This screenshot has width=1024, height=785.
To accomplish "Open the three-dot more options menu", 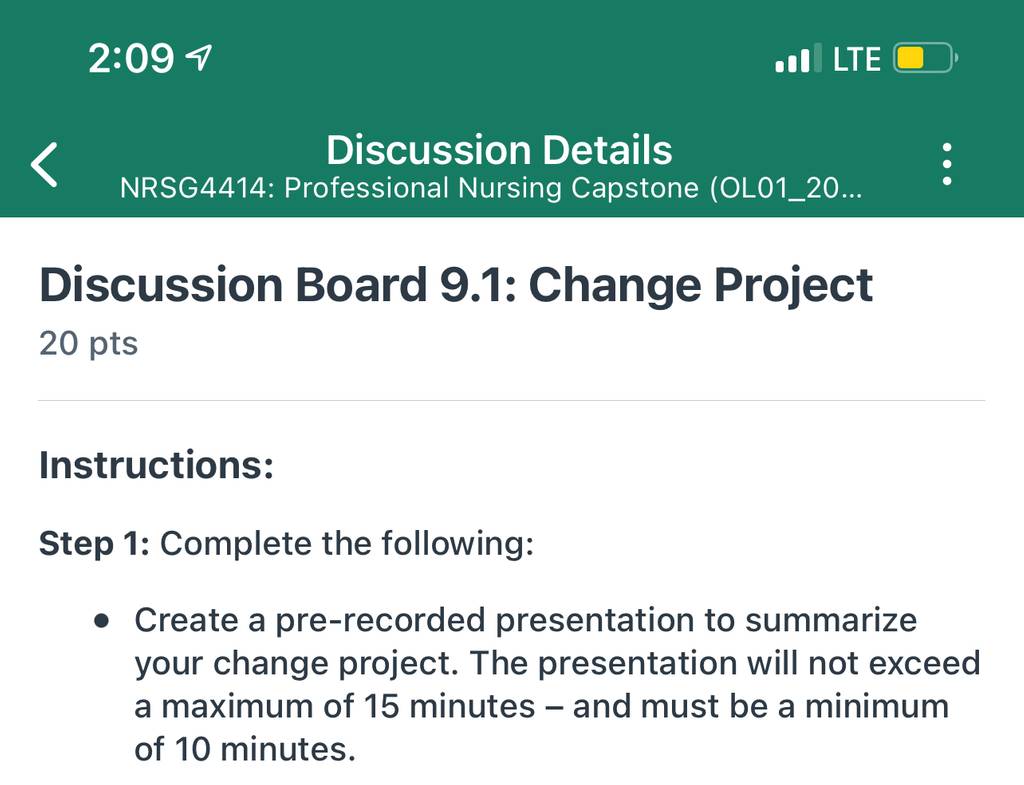I will tap(947, 164).
